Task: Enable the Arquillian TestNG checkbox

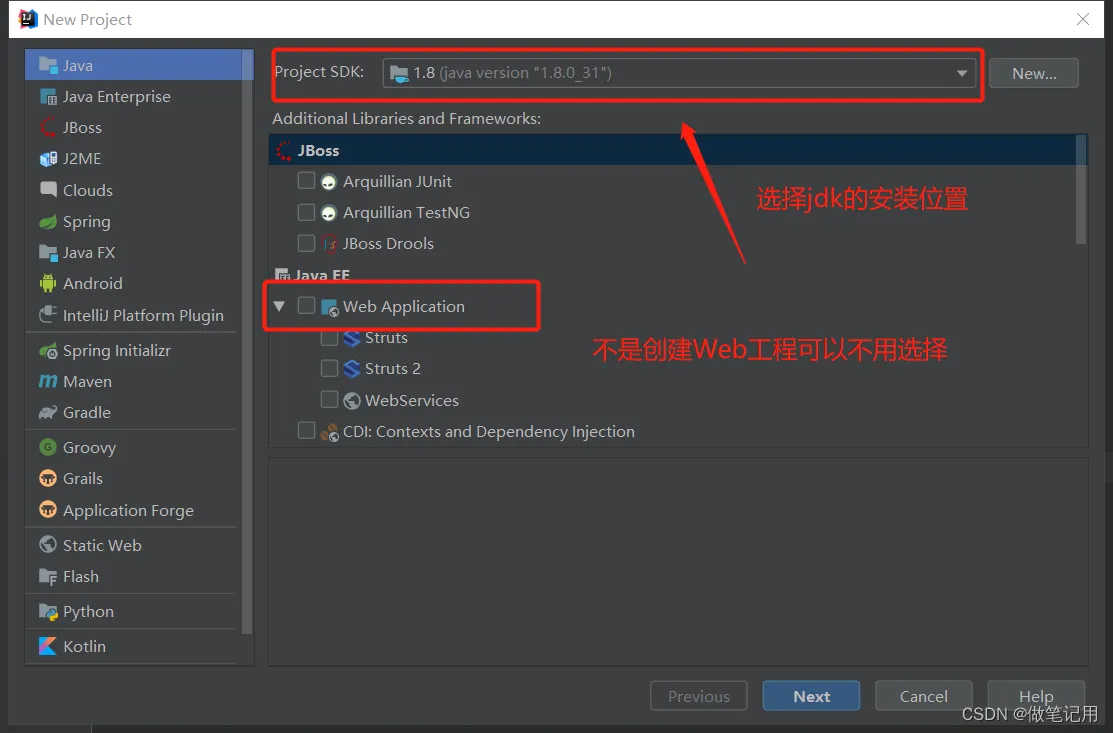Action: point(306,211)
